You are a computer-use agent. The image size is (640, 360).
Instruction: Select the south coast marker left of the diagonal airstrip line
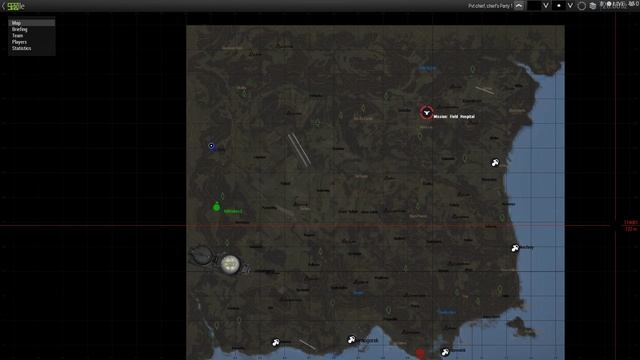click(276, 342)
